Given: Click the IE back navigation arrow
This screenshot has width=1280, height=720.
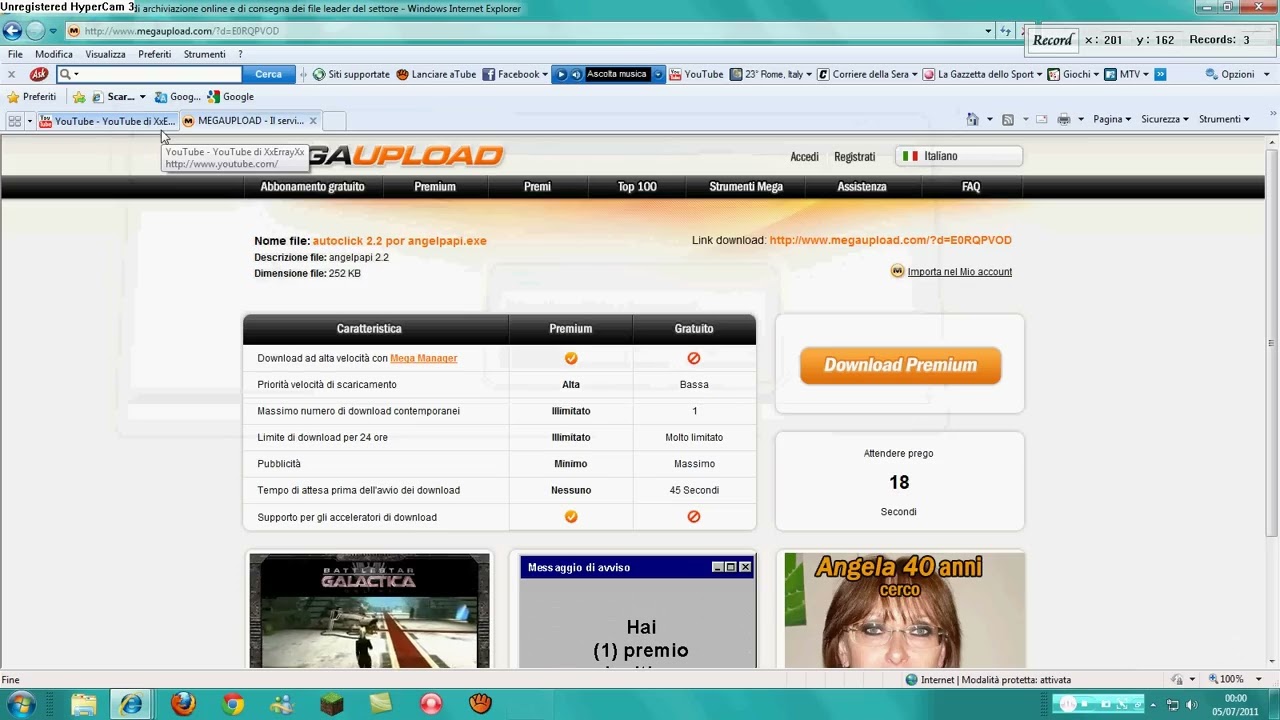Looking at the screenshot, I should (x=12, y=31).
